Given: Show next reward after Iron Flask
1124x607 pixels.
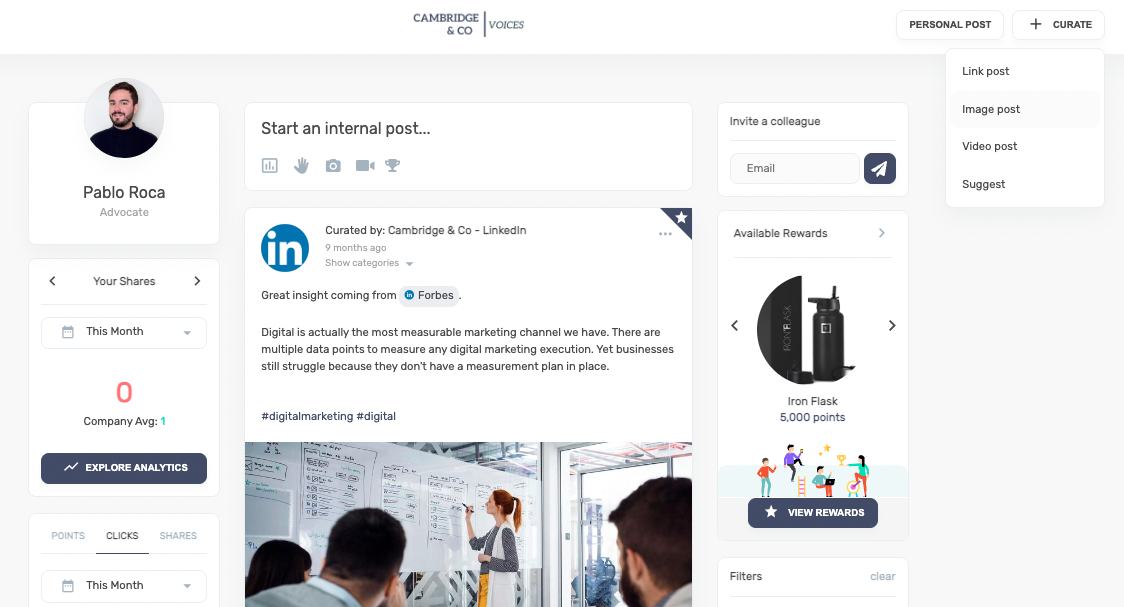Looking at the screenshot, I should [x=892, y=325].
